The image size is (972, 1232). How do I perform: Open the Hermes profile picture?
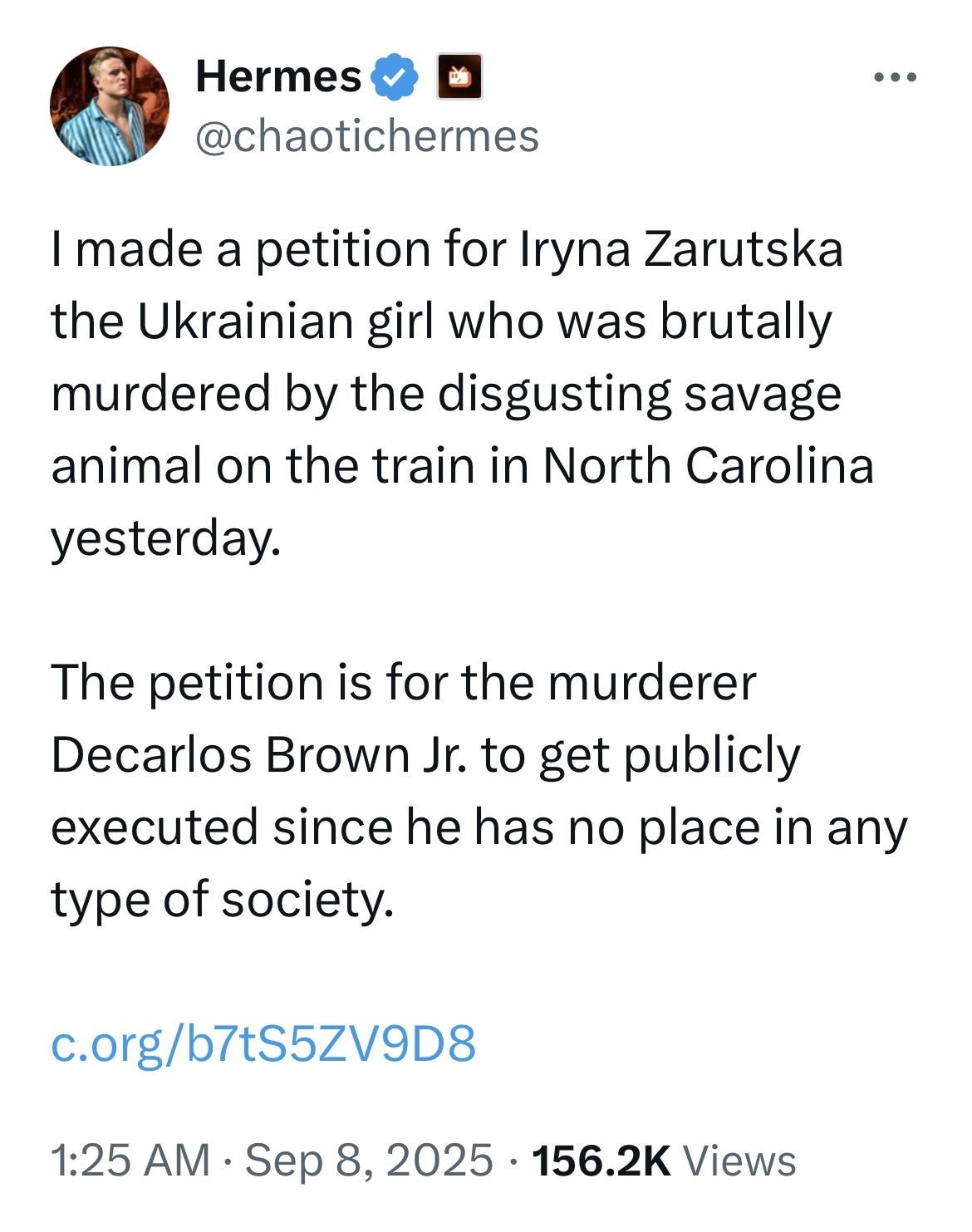pyautogui.click(x=110, y=106)
